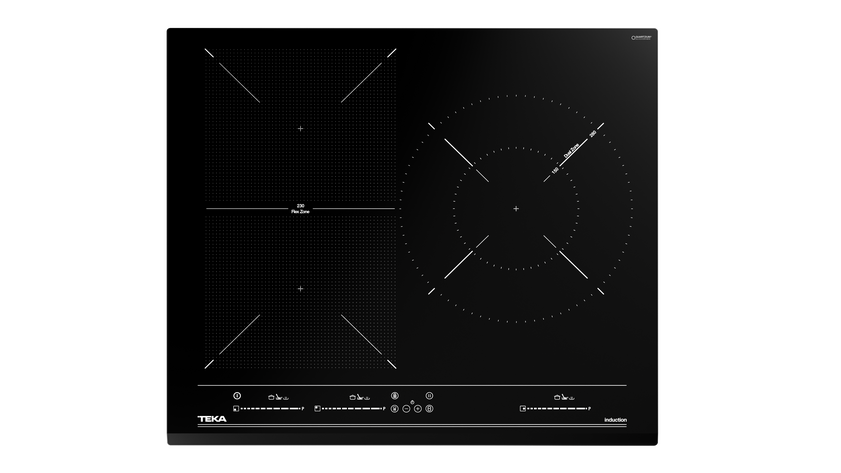Tap the middle control zone selector square

tap(318, 409)
